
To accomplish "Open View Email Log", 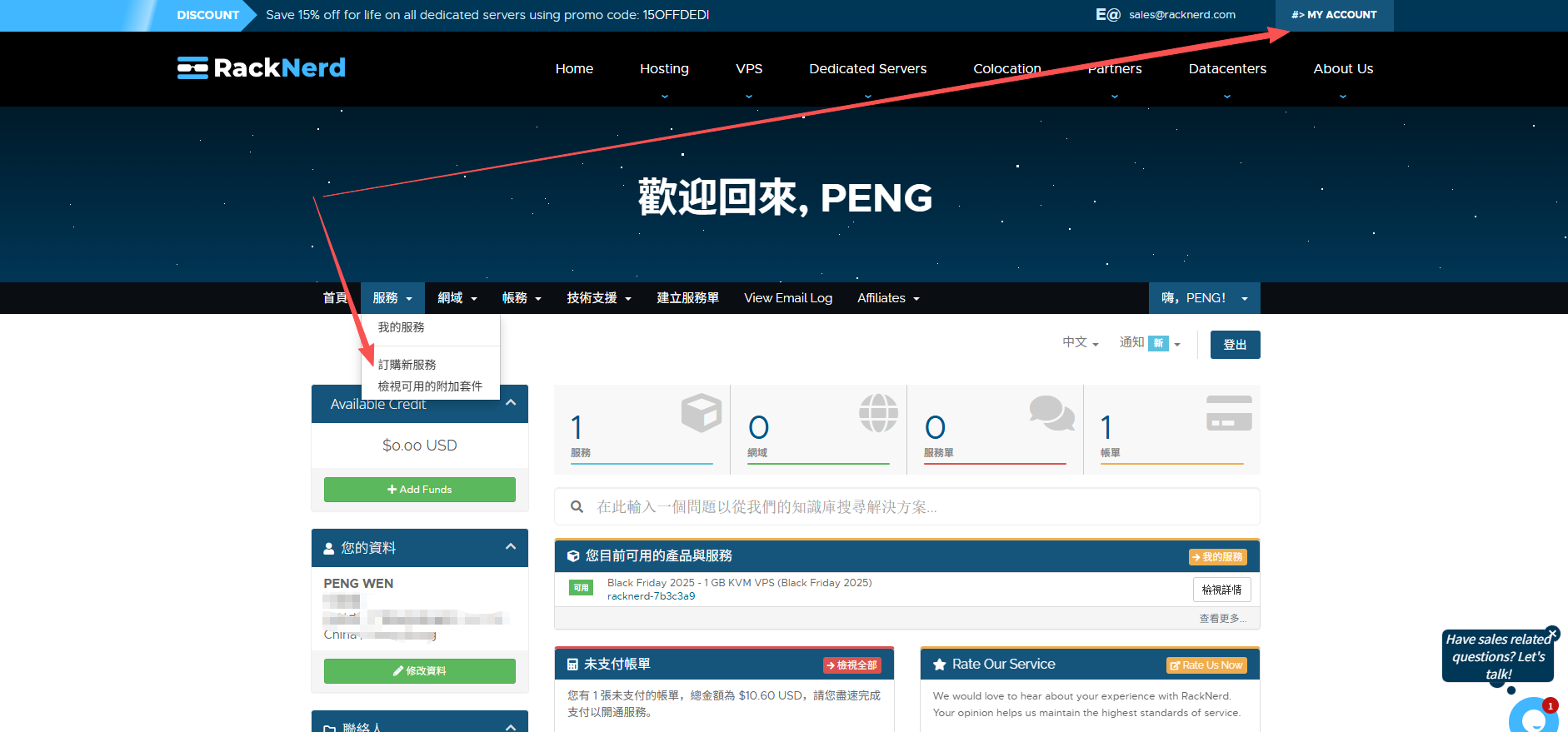I will pyautogui.click(x=788, y=298).
